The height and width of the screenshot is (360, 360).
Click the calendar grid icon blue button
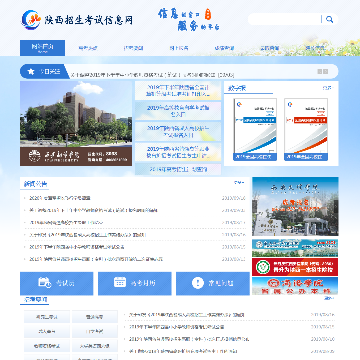tap(135, 283)
